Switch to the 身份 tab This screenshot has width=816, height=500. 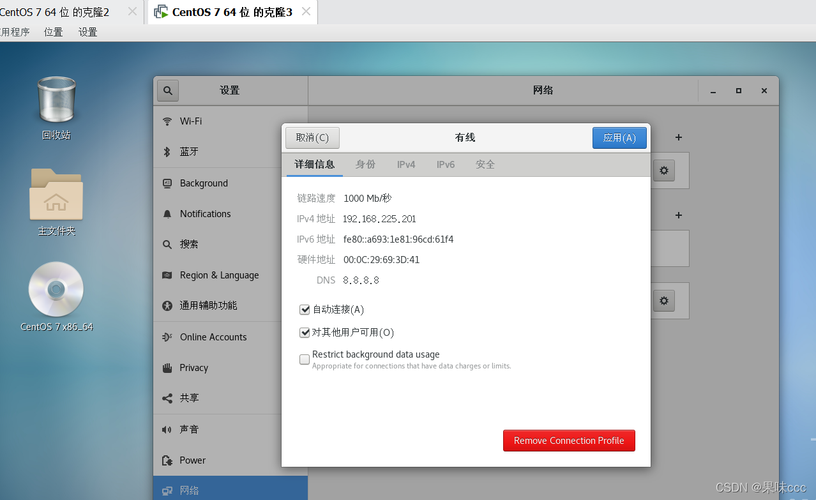366,164
